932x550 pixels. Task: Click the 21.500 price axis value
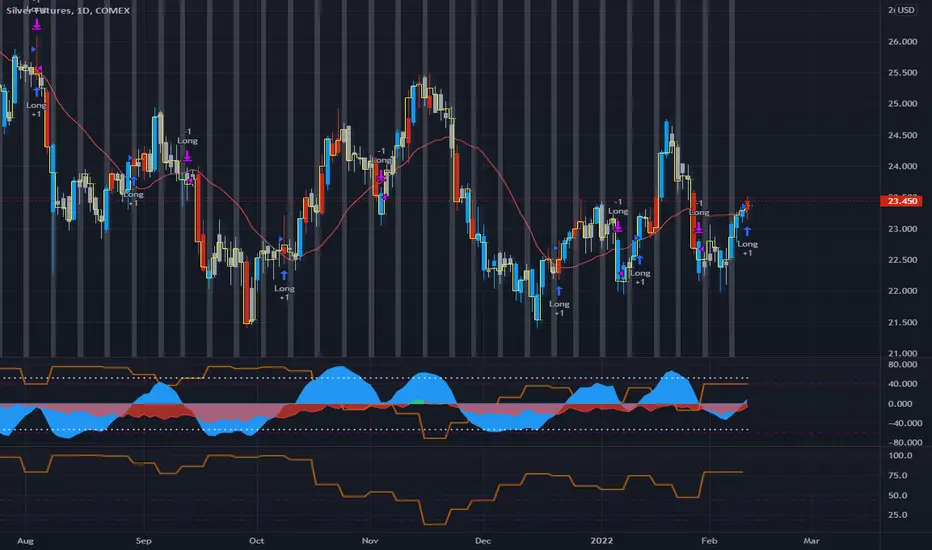pyautogui.click(x=902, y=322)
